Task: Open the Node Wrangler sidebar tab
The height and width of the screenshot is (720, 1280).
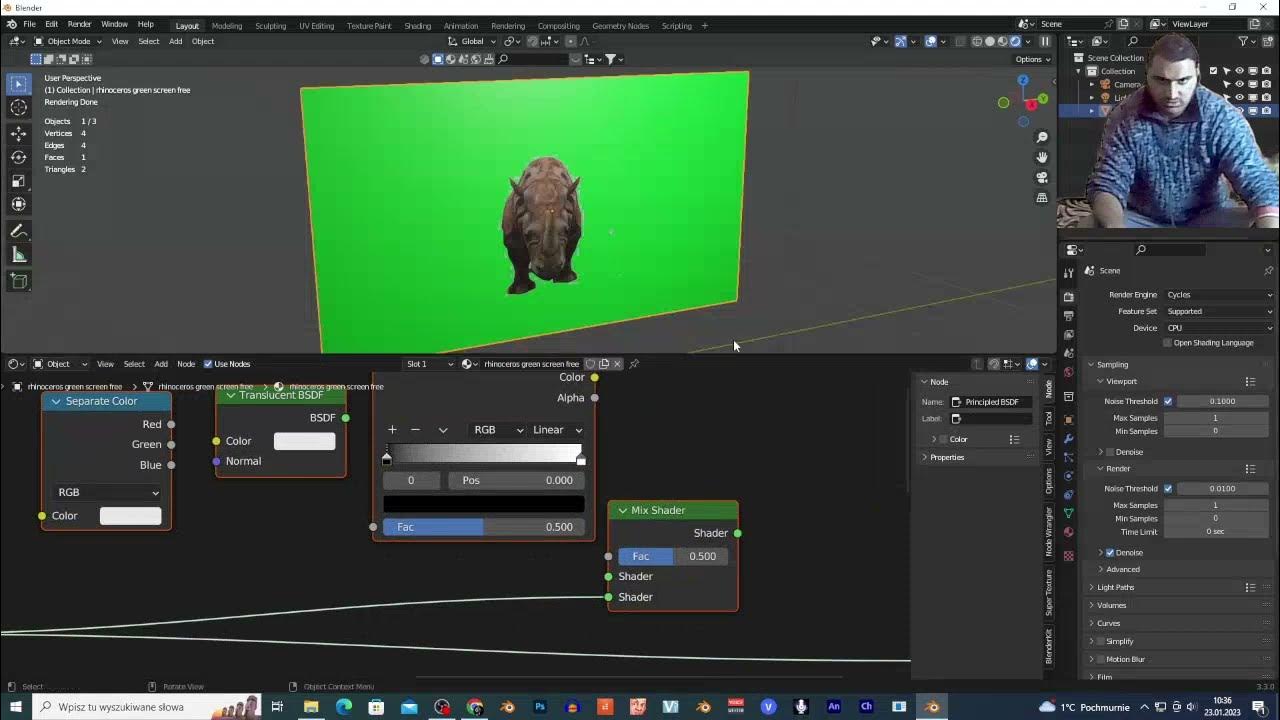Action: 1049,531
